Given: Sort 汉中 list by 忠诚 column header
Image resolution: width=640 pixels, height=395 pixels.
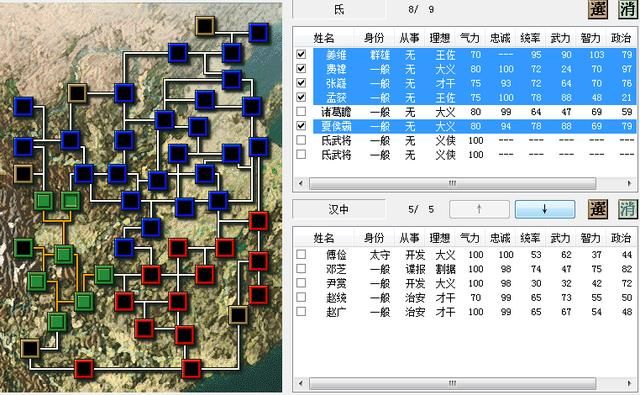Looking at the screenshot, I should tap(500, 238).
